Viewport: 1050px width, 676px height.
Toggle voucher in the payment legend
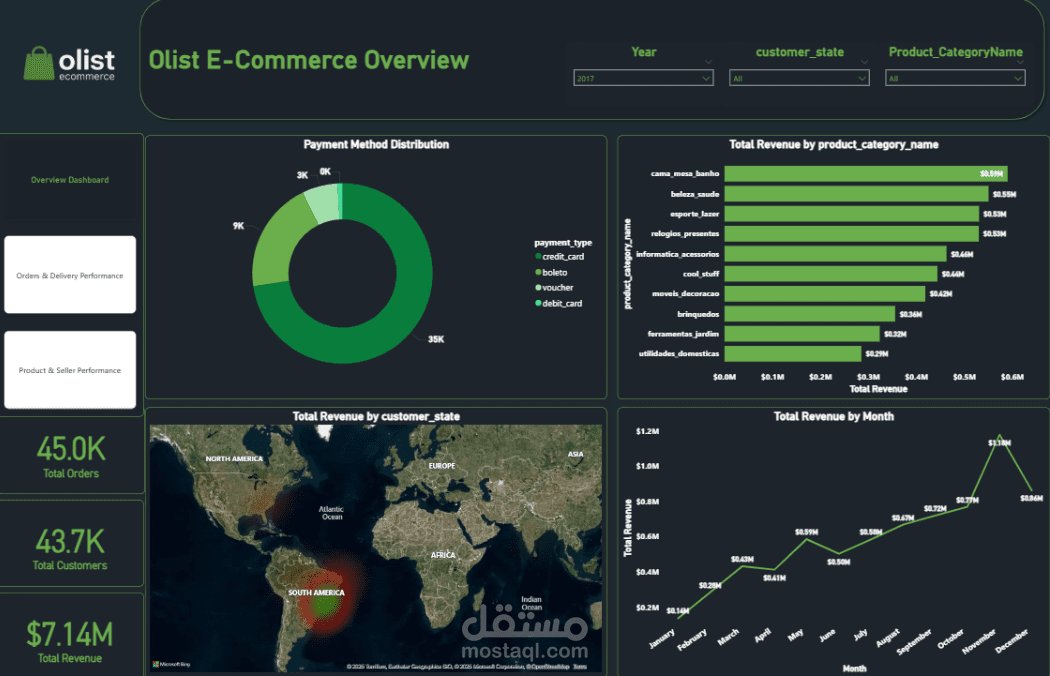[558, 287]
